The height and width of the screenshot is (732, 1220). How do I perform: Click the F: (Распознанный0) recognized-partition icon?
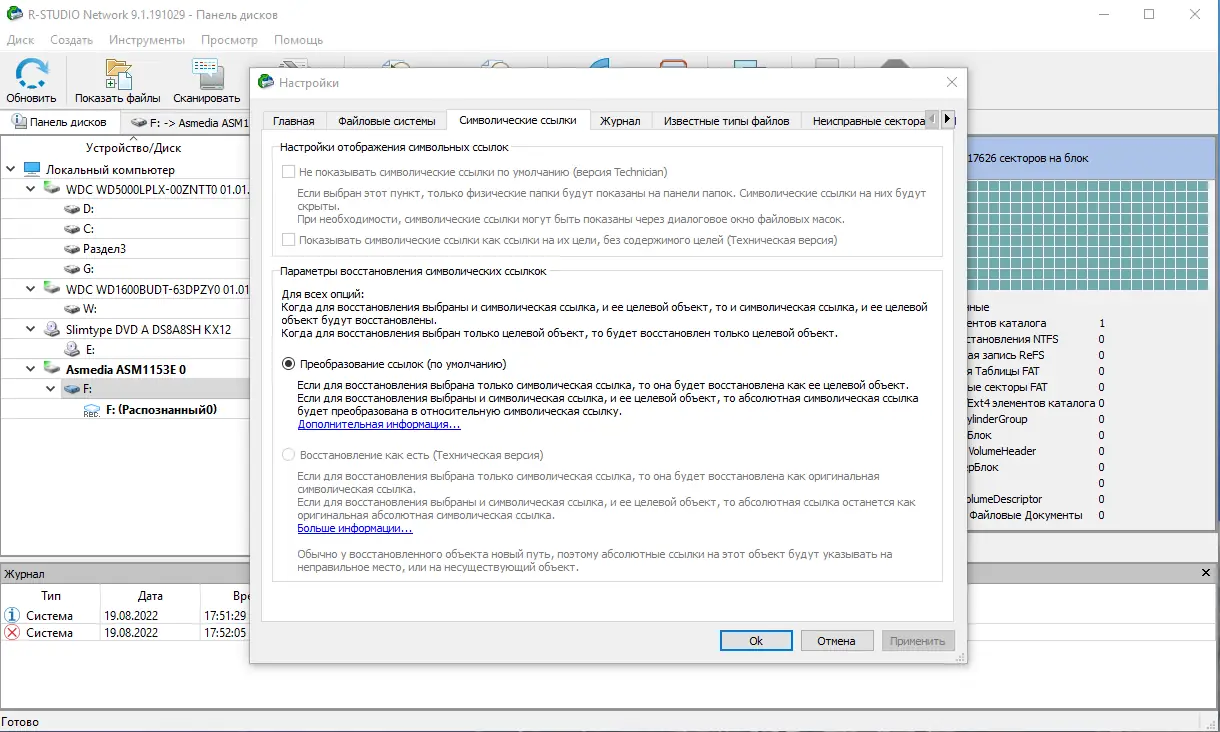[92, 409]
